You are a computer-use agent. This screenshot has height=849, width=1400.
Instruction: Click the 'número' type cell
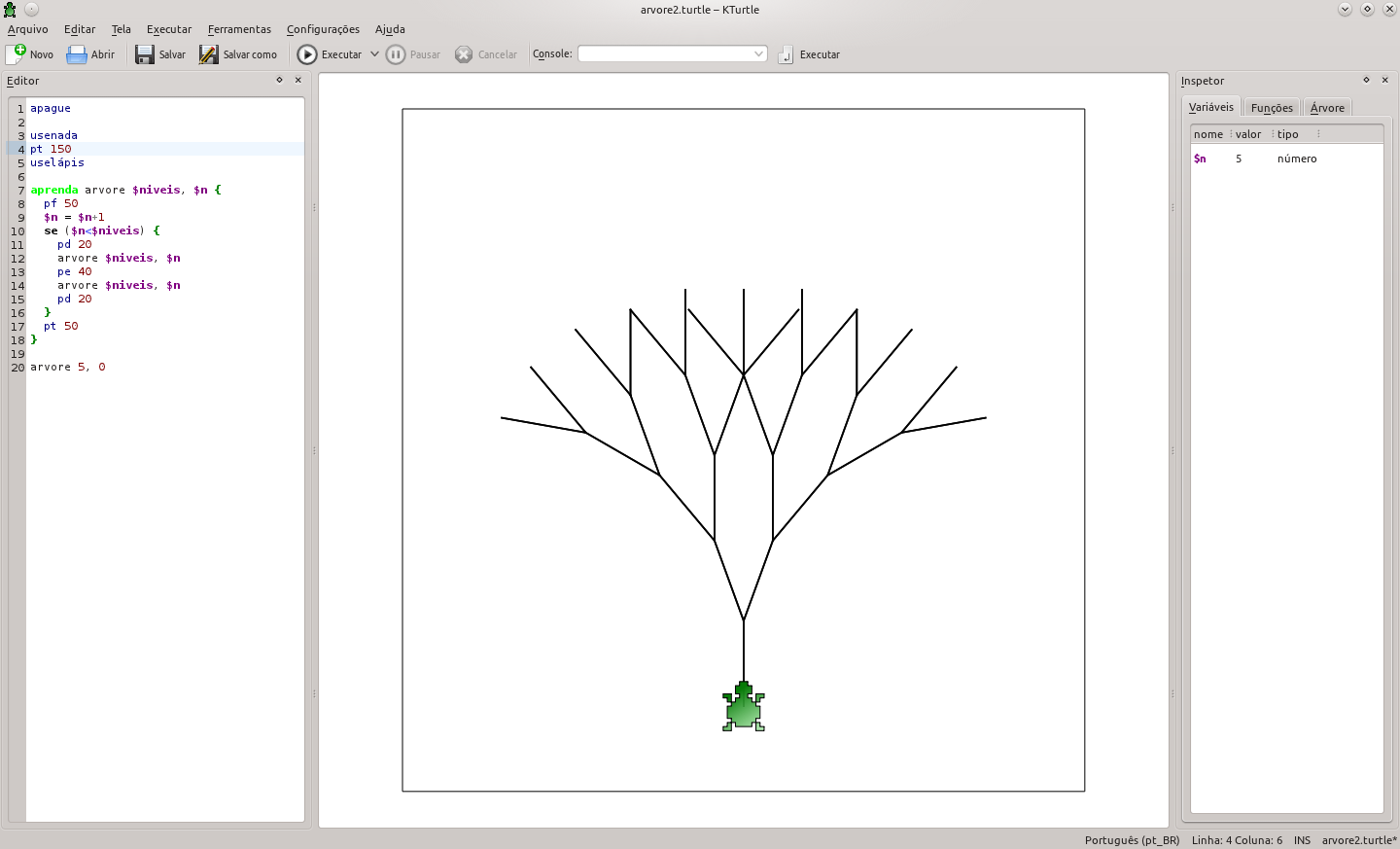point(1297,159)
